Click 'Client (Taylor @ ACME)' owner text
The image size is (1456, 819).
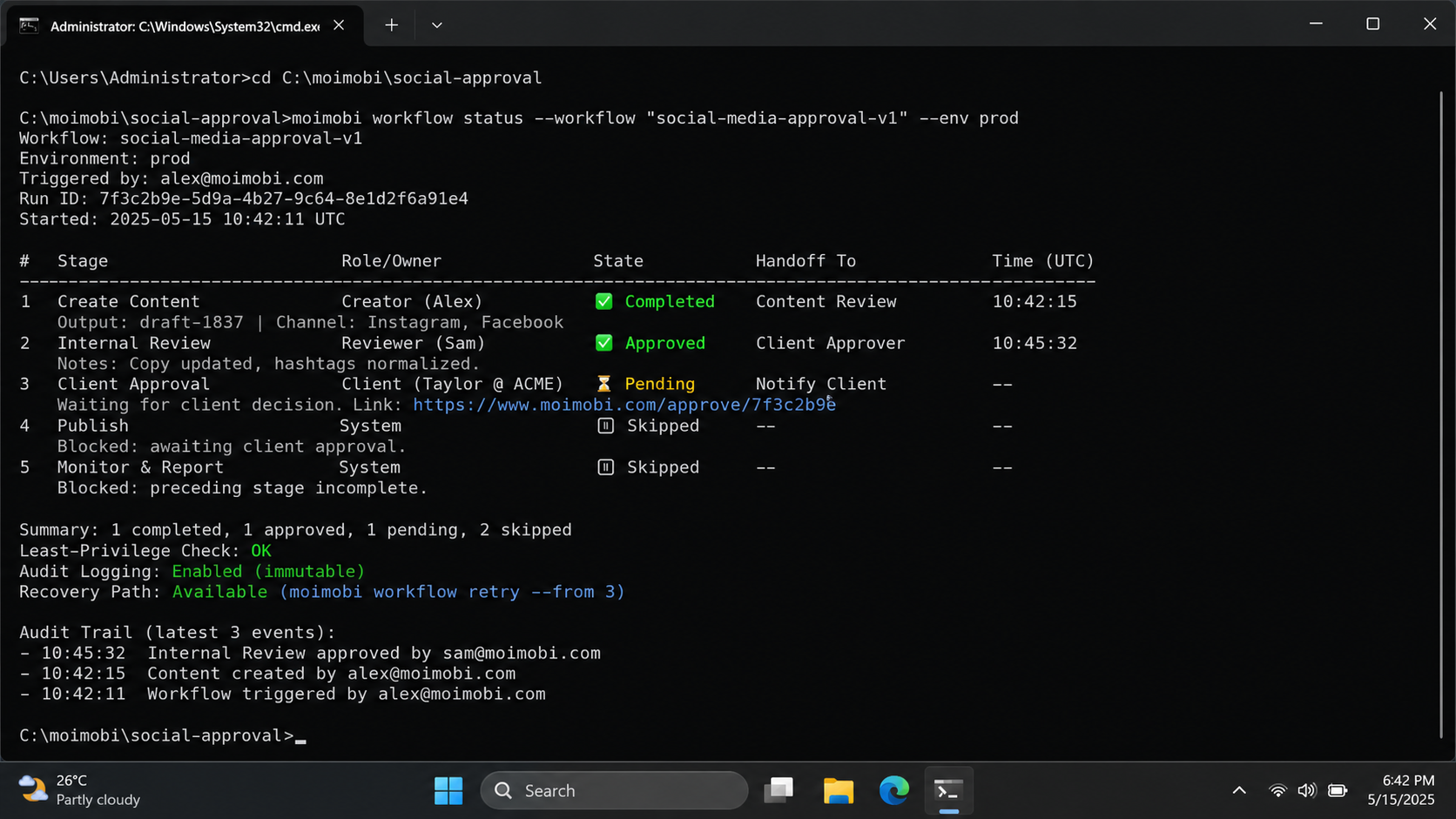coord(452,384)
